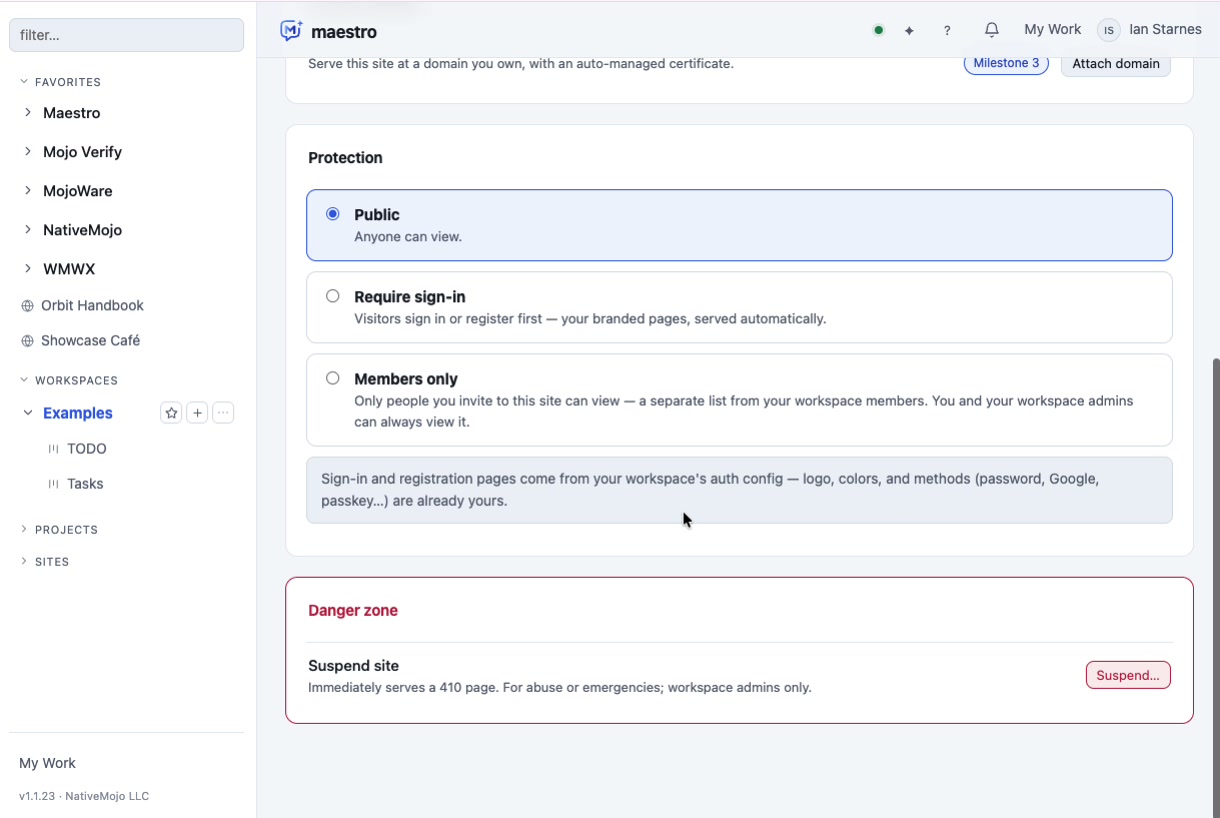Open My Work in the top bar
Viewport: 1220px width, 818px height.
click(x=1053, y=30)
